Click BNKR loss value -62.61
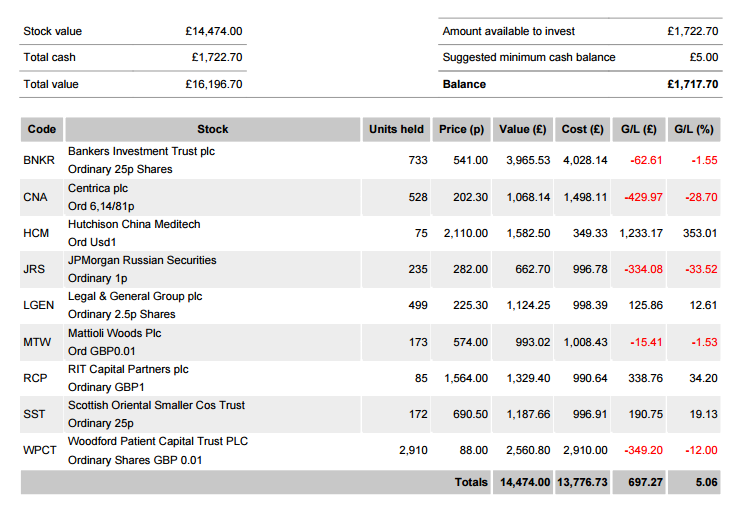 pos(646,160)
